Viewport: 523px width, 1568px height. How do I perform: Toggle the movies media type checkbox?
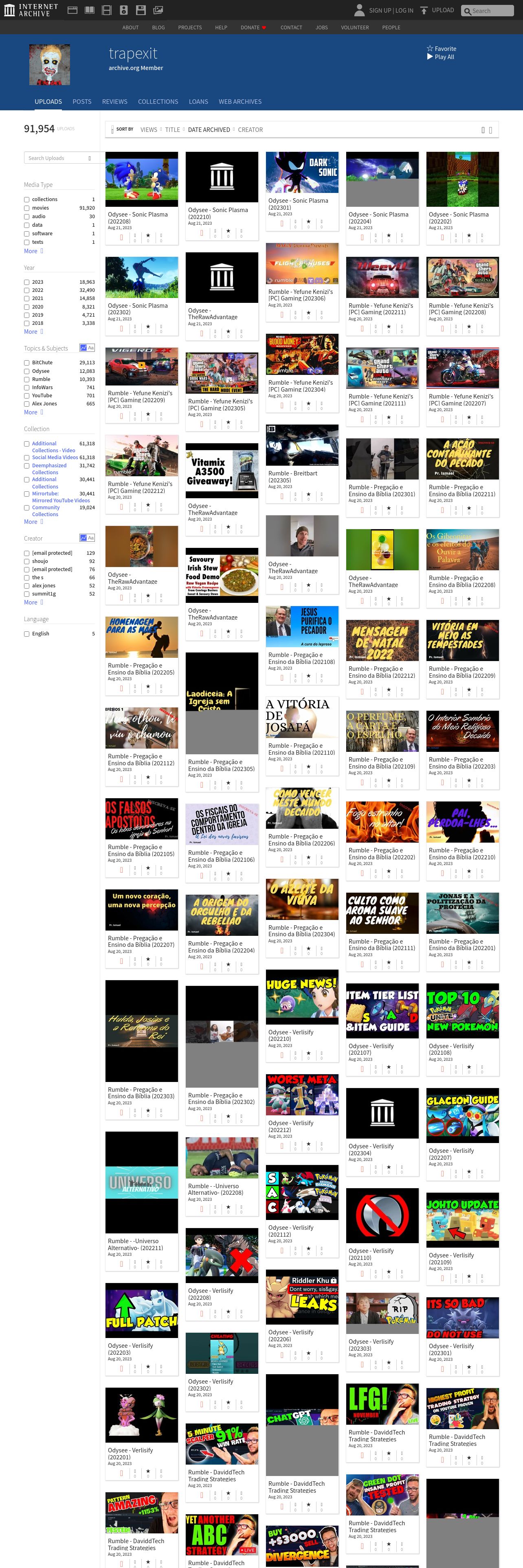click(x=27, y=208)
